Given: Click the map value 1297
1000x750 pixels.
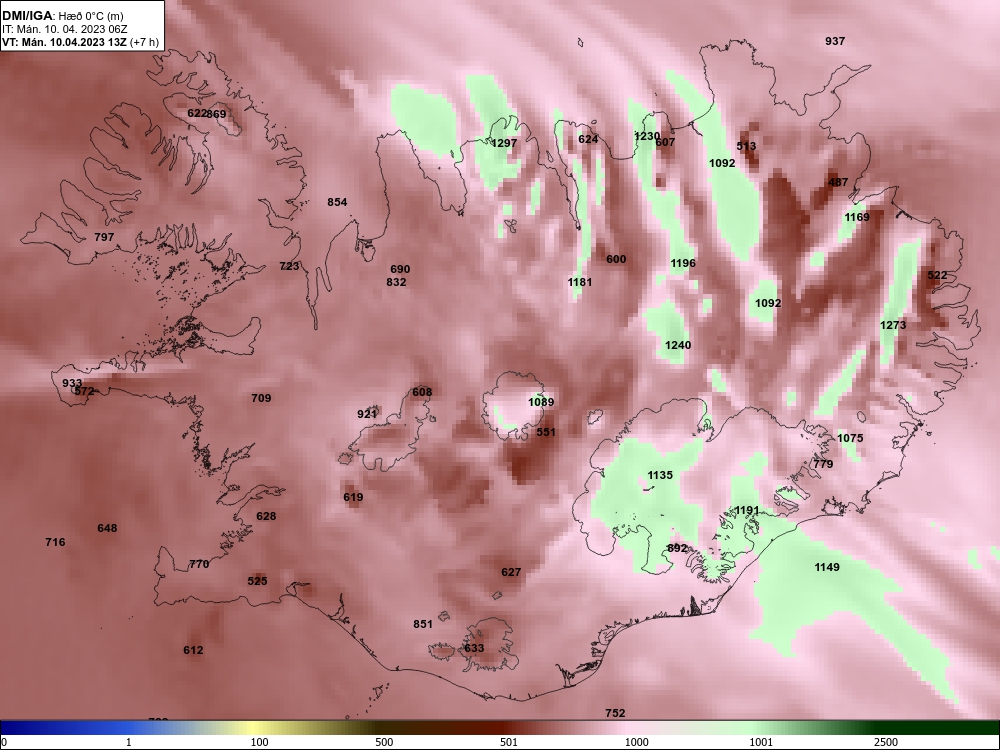Looking at the screenshot, I should click(504, 143).
